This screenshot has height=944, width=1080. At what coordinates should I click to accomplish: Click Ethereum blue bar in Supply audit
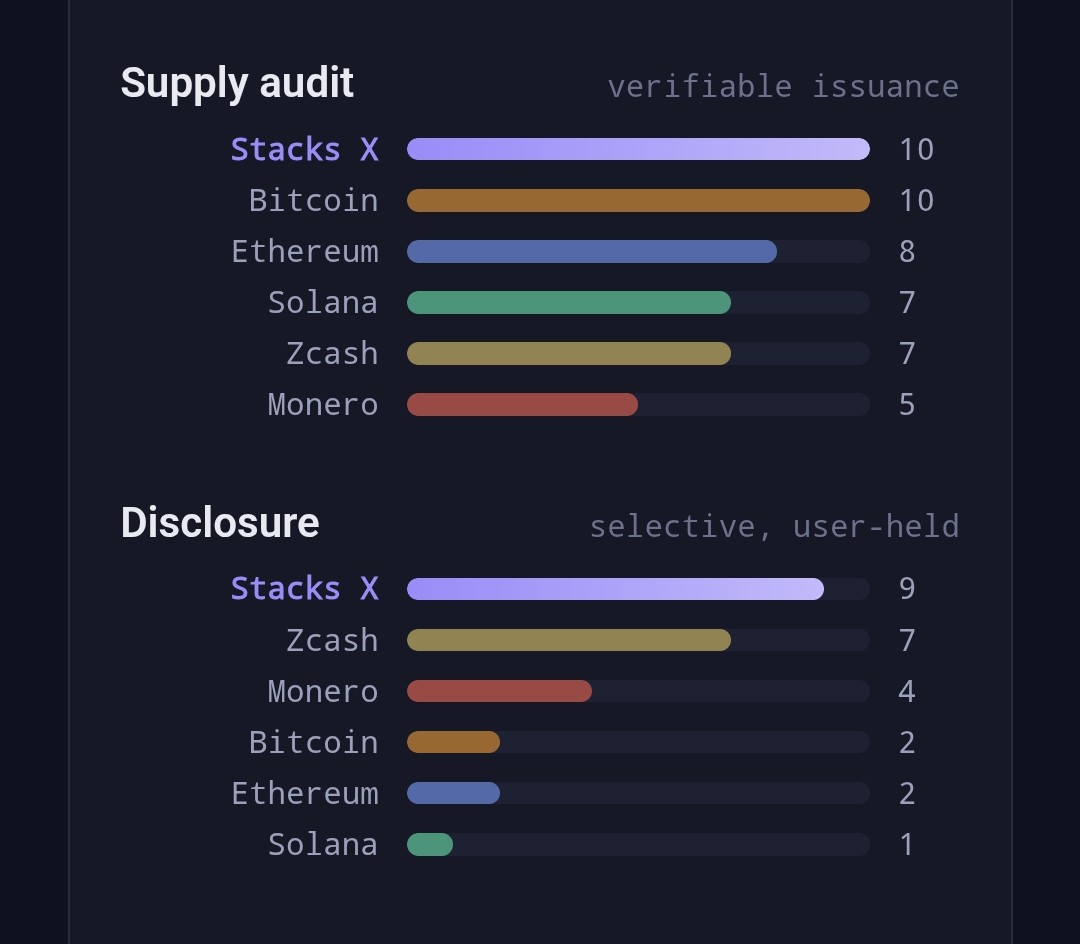tap(592, 251)
